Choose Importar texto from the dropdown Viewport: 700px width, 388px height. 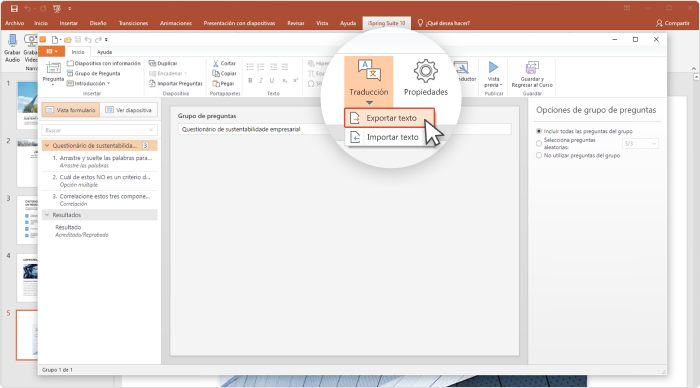pyautogui.click(x=389, y=137)
